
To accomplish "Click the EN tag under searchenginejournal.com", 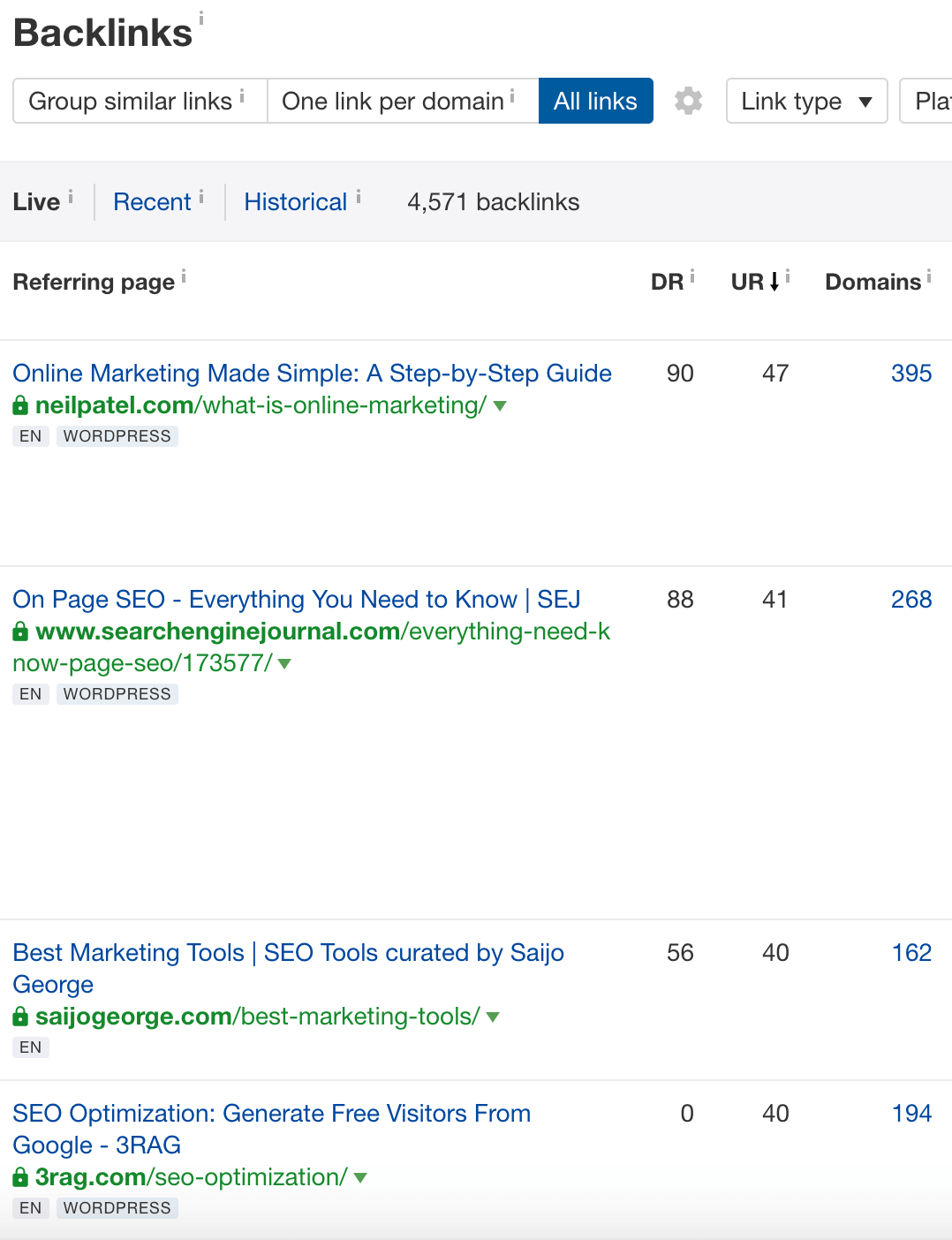I will pos(31,694).
